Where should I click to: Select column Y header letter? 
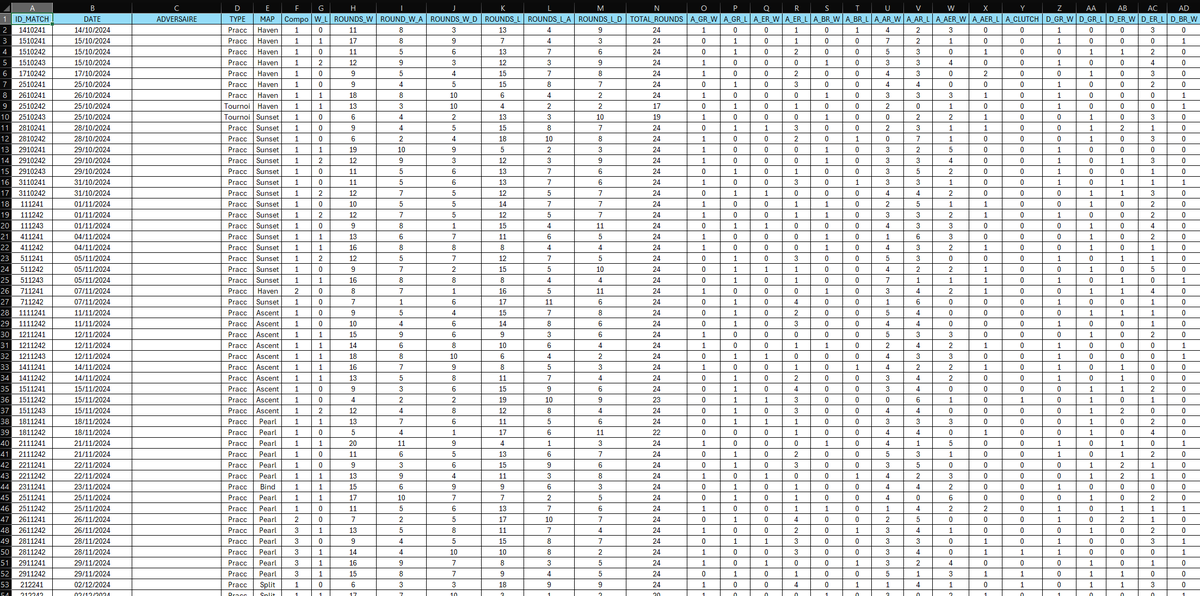pos(1020,7)
